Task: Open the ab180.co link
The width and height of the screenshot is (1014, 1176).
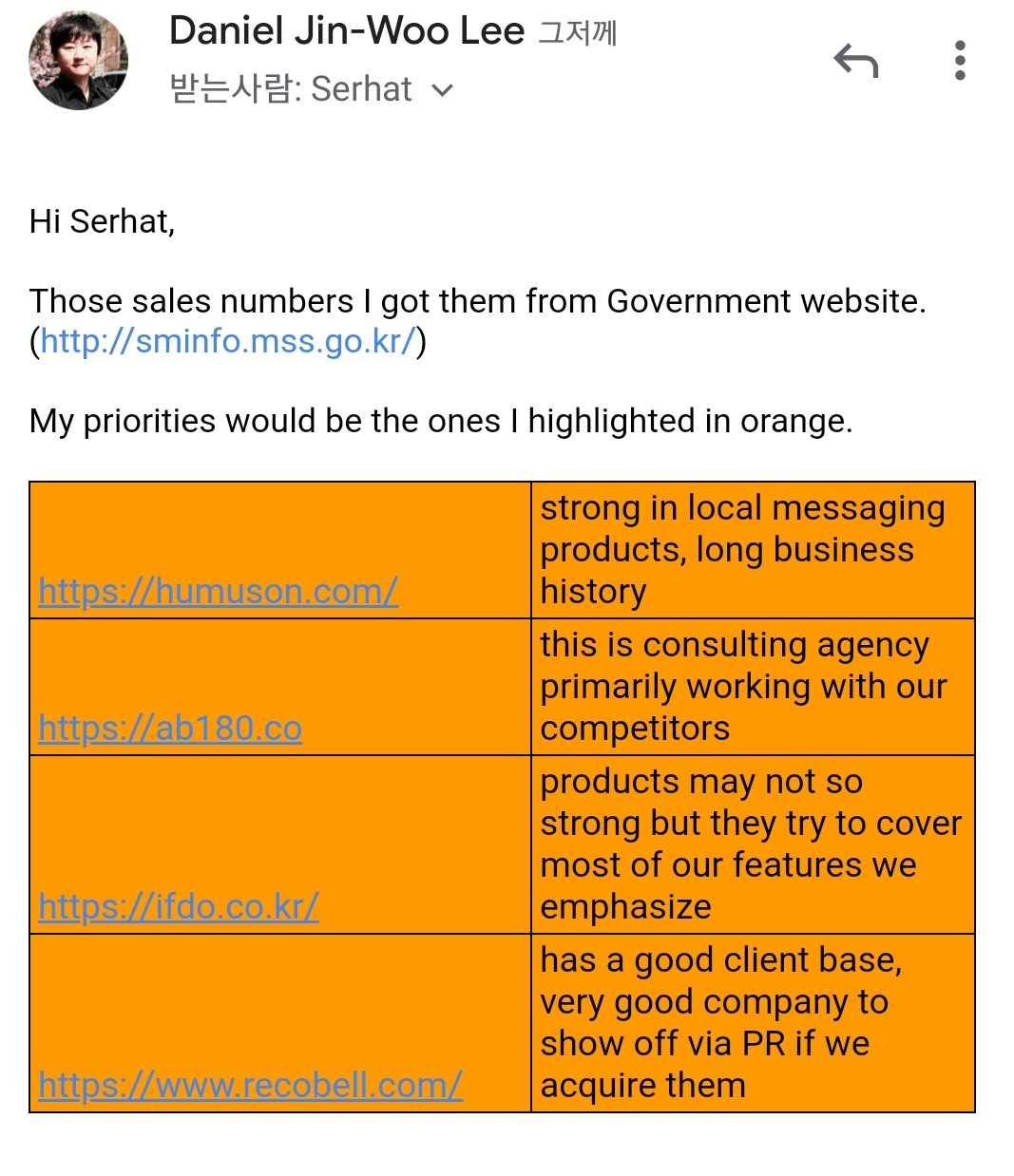Action: 170,729
